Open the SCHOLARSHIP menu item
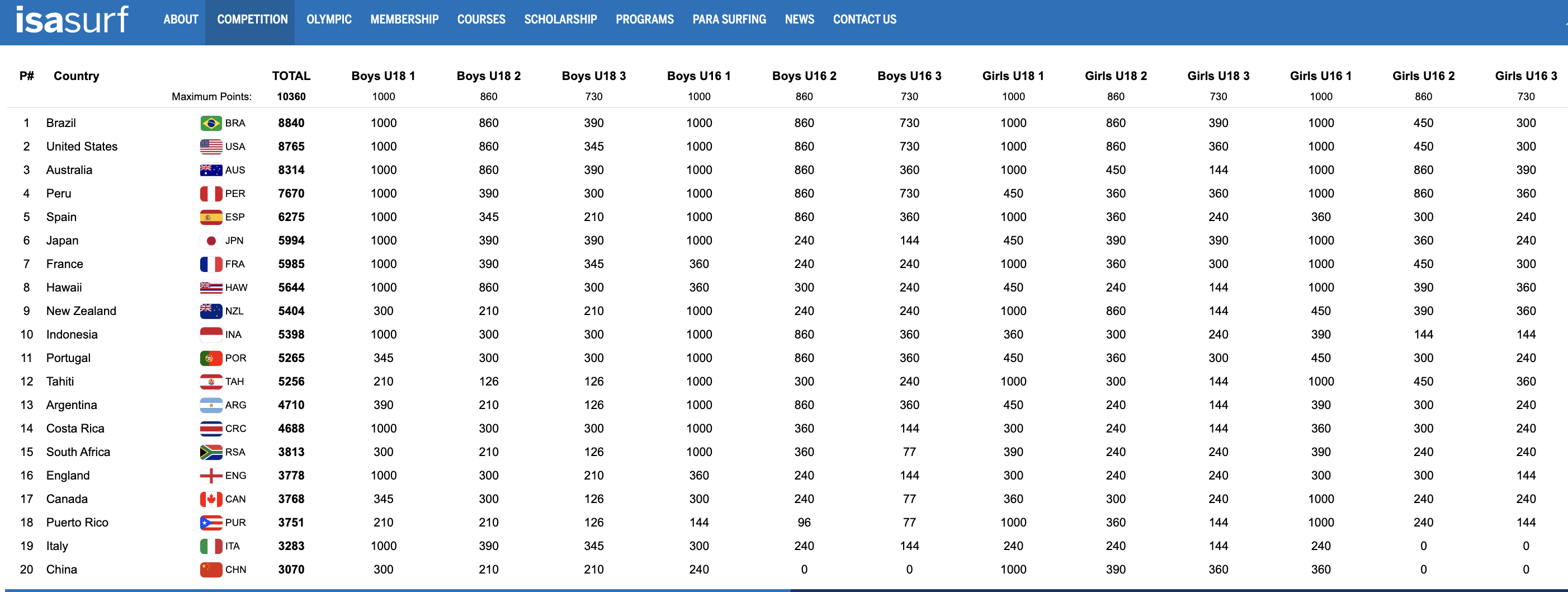 coord(560,20)
